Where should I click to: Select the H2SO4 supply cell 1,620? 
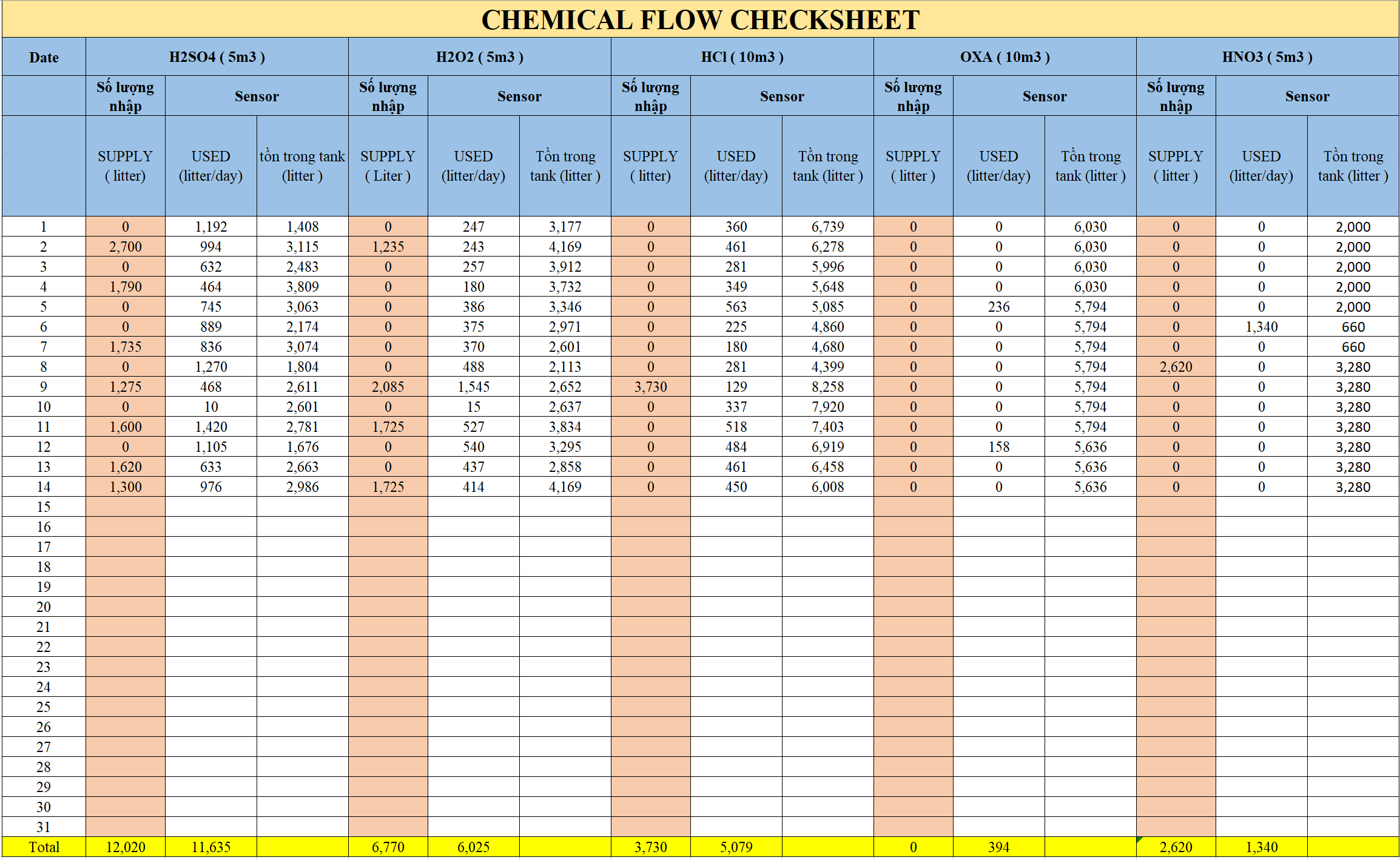[x=126, y=467]
